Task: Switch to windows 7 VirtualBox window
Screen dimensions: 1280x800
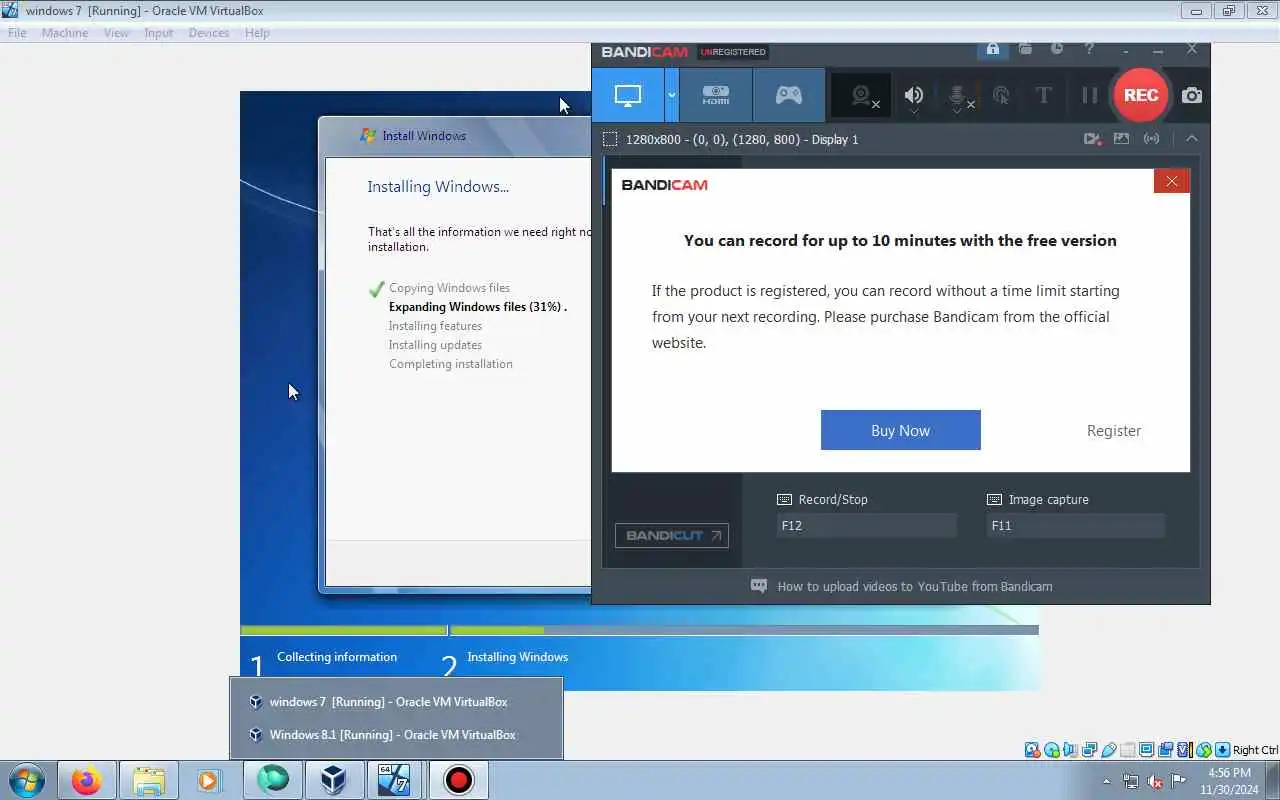Action: point(396,702)
